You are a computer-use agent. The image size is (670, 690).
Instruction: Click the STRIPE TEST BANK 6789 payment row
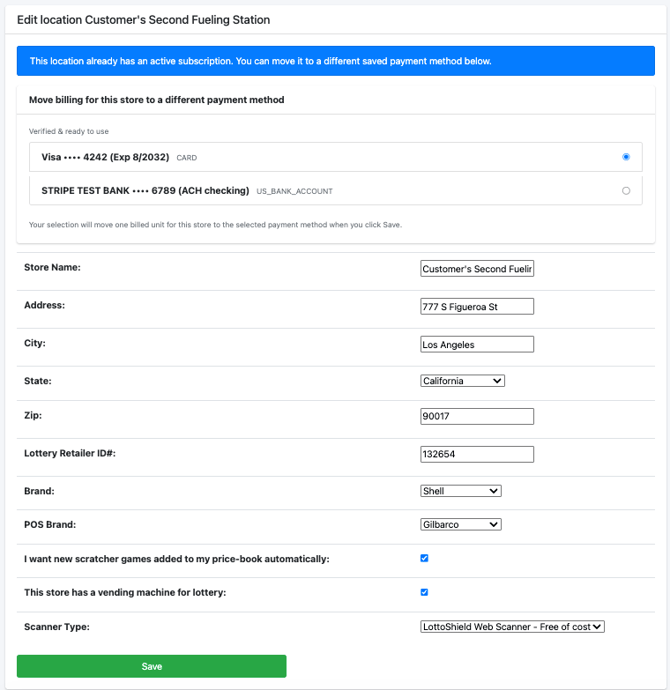pos(300,190)
